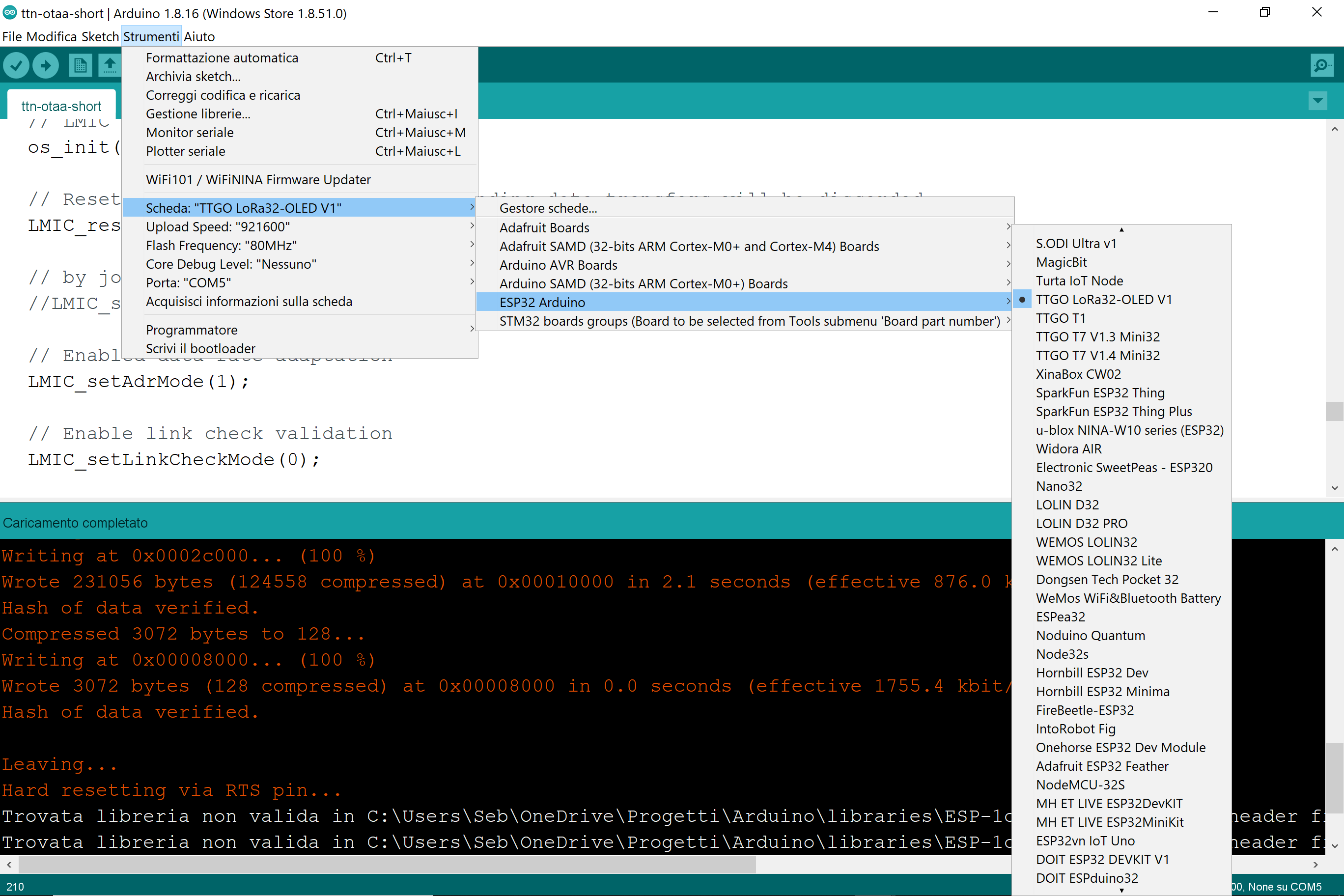Screen dimensions: 1344x896
Task: Select SparkFun ESP32 Thing Plus board
Action: point(1121,412)
